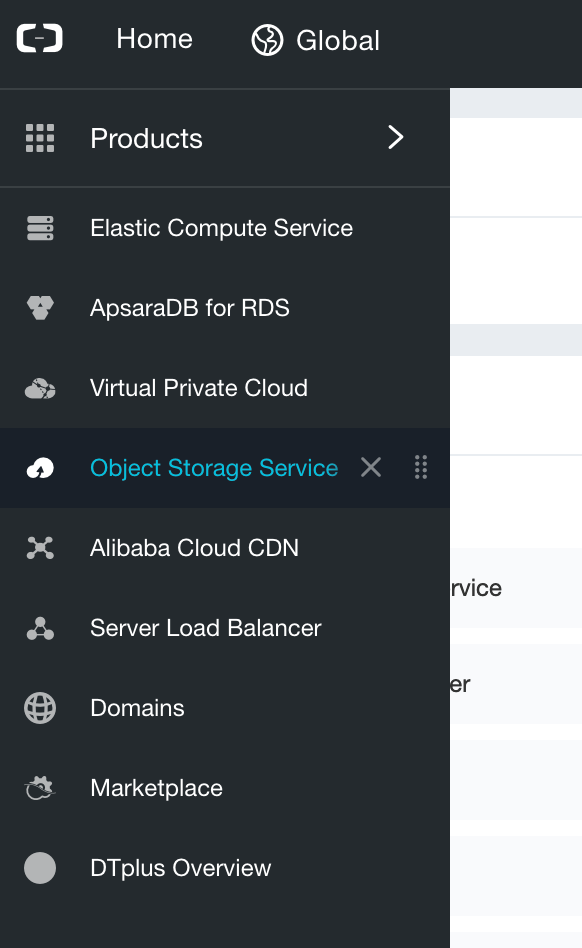Click the DTplus Overview icon
This screenshot has width=582, height=948.
point(39,867)
